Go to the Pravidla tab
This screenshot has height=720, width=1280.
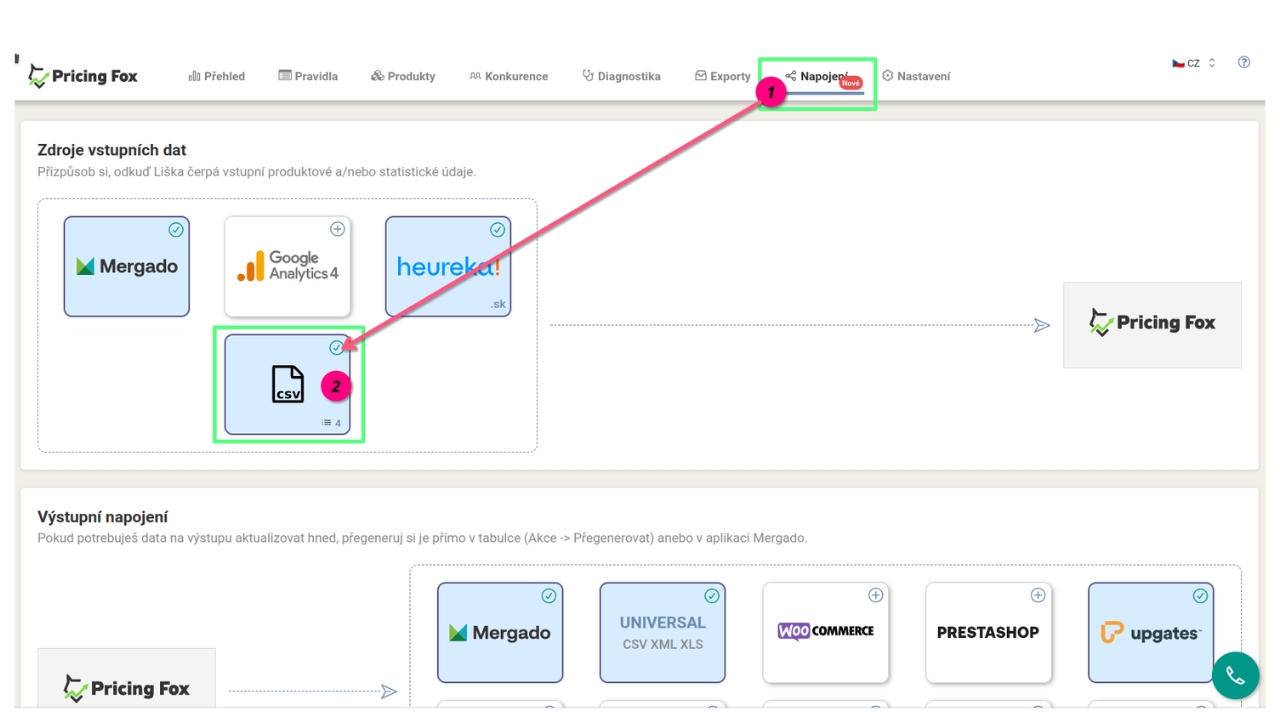[308, 76]
